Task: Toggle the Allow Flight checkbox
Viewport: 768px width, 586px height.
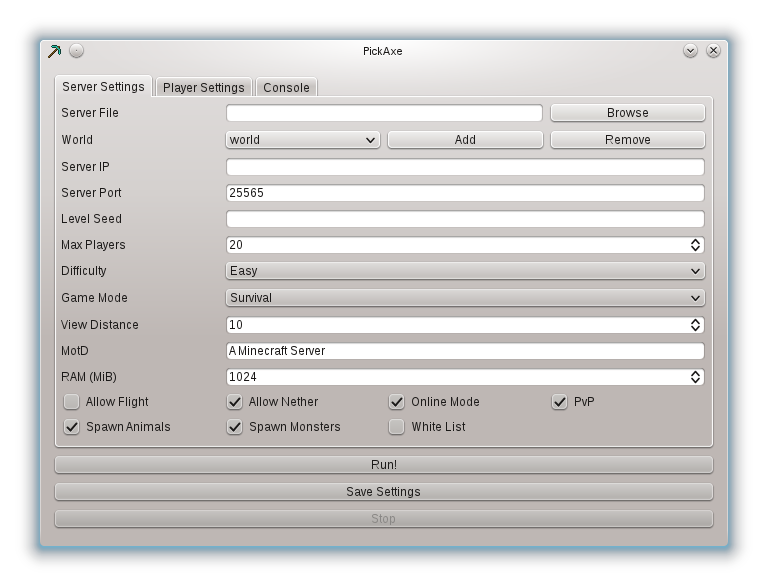Action: click(x=72, y=402)
